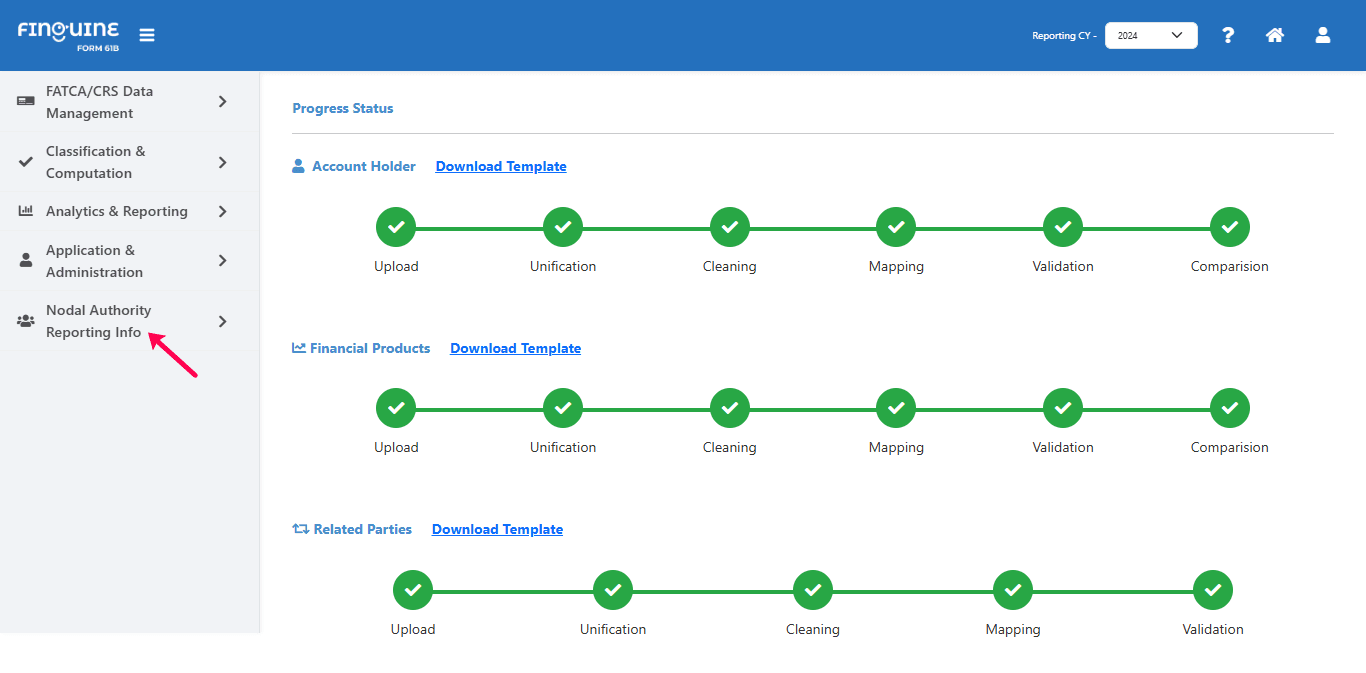1366x673 pixels.
Task: Expand Nodal Authority Reporting Info chevron
Action: point(222,321)
